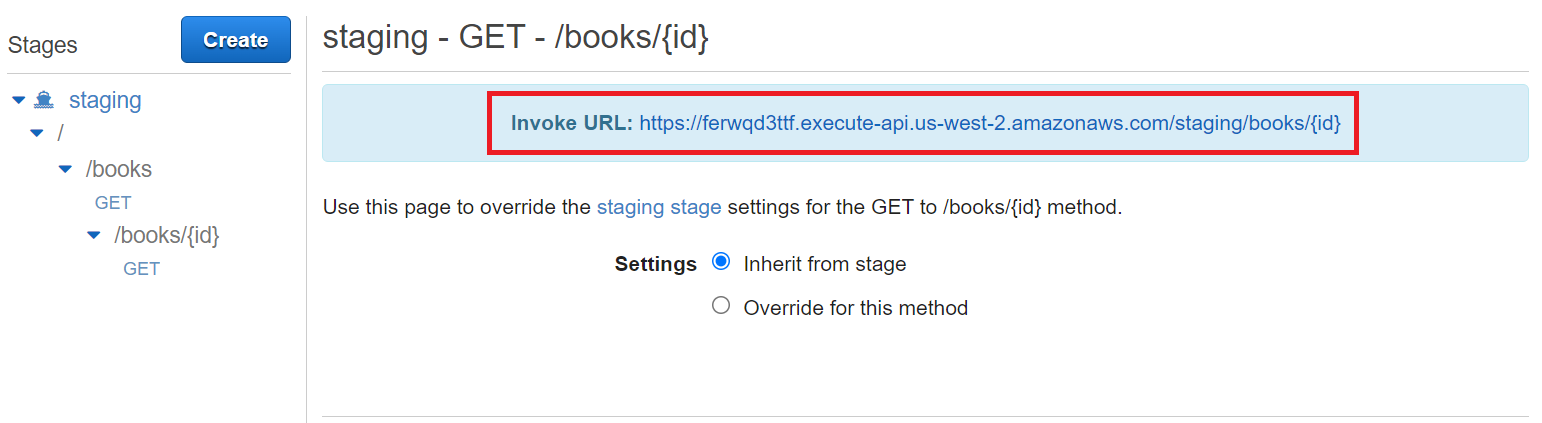The width and height of the screenshot is (1542, 423).
Task: Click the bold Invoke URL label
Action: (571, 123)
